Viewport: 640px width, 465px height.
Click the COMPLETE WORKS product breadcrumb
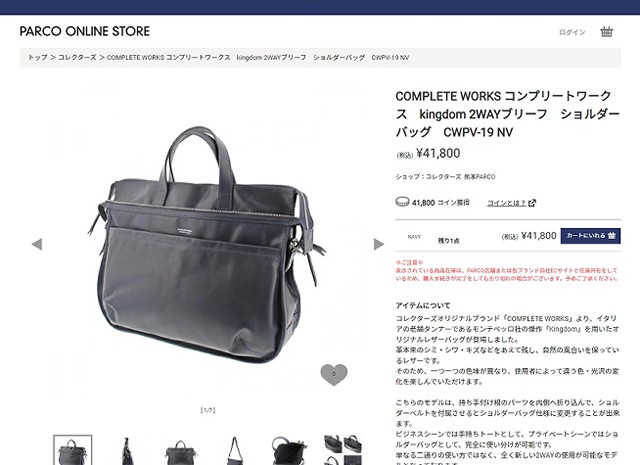pyautogui.click(x=258, y=58)
